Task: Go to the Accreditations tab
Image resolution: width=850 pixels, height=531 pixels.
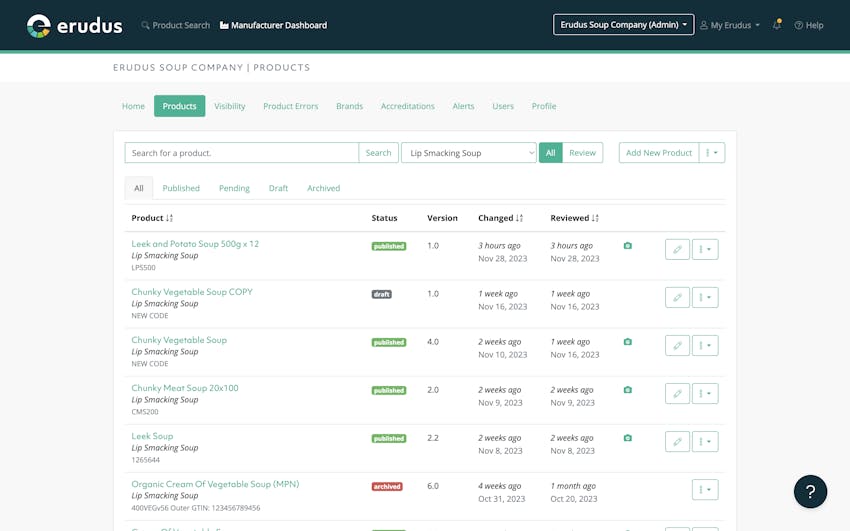Action: click(x=408, y=106)
